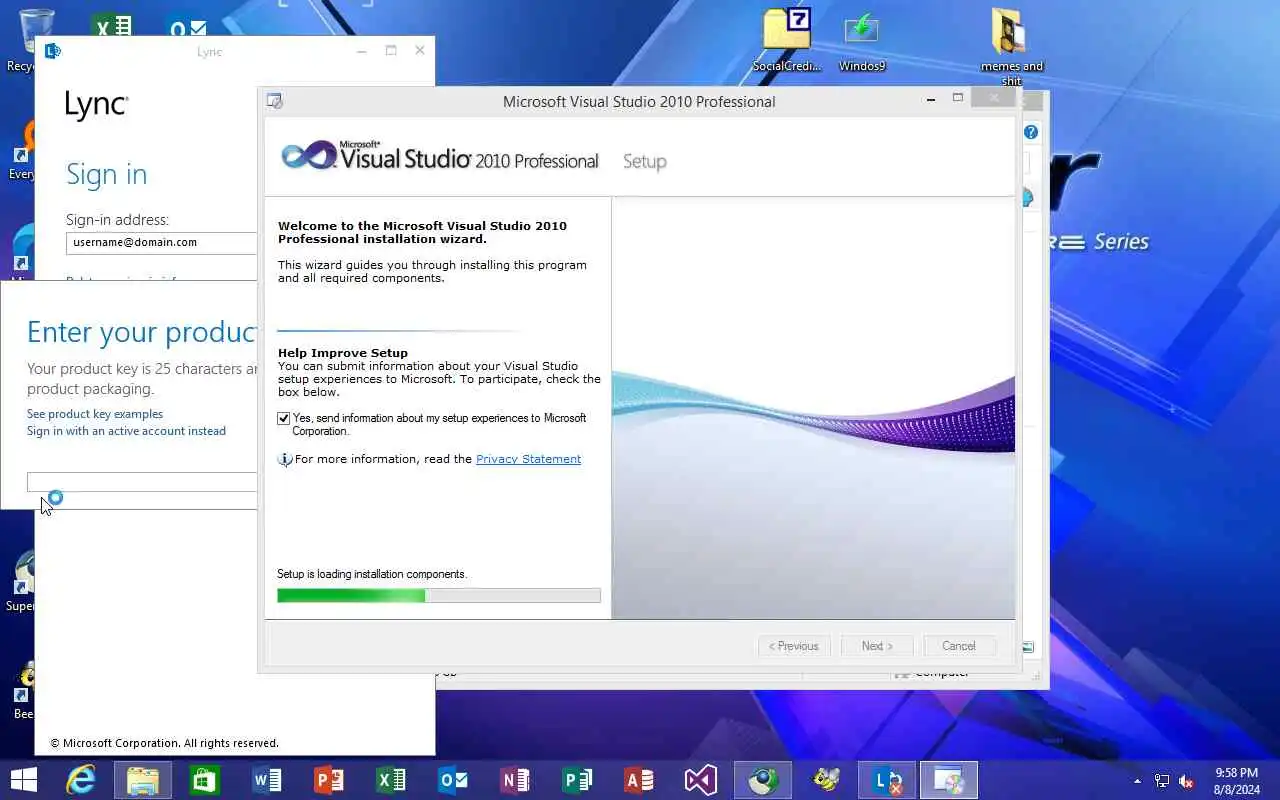This screenshot has height=800, width=1280.
Task: Click the Visual Studio 2010 Professional logo
Action: 440,157
